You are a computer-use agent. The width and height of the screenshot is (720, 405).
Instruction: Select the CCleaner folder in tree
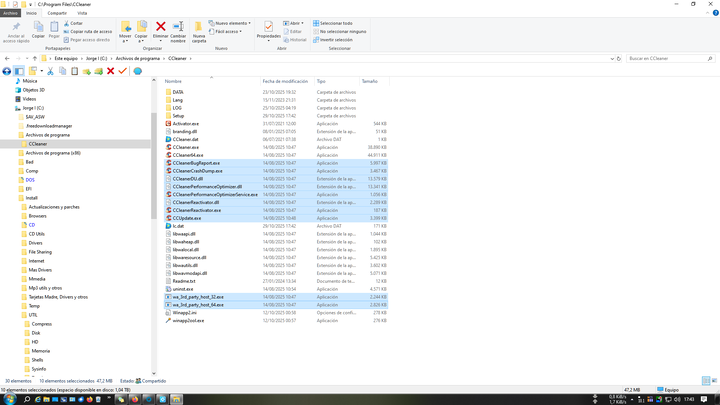[38, 144]
